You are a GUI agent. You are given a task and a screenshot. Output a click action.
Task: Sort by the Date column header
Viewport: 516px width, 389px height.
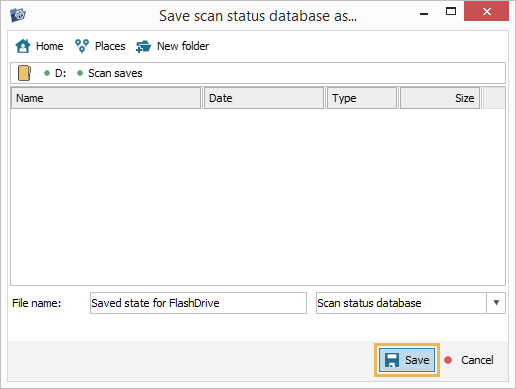tap(264, 98)
